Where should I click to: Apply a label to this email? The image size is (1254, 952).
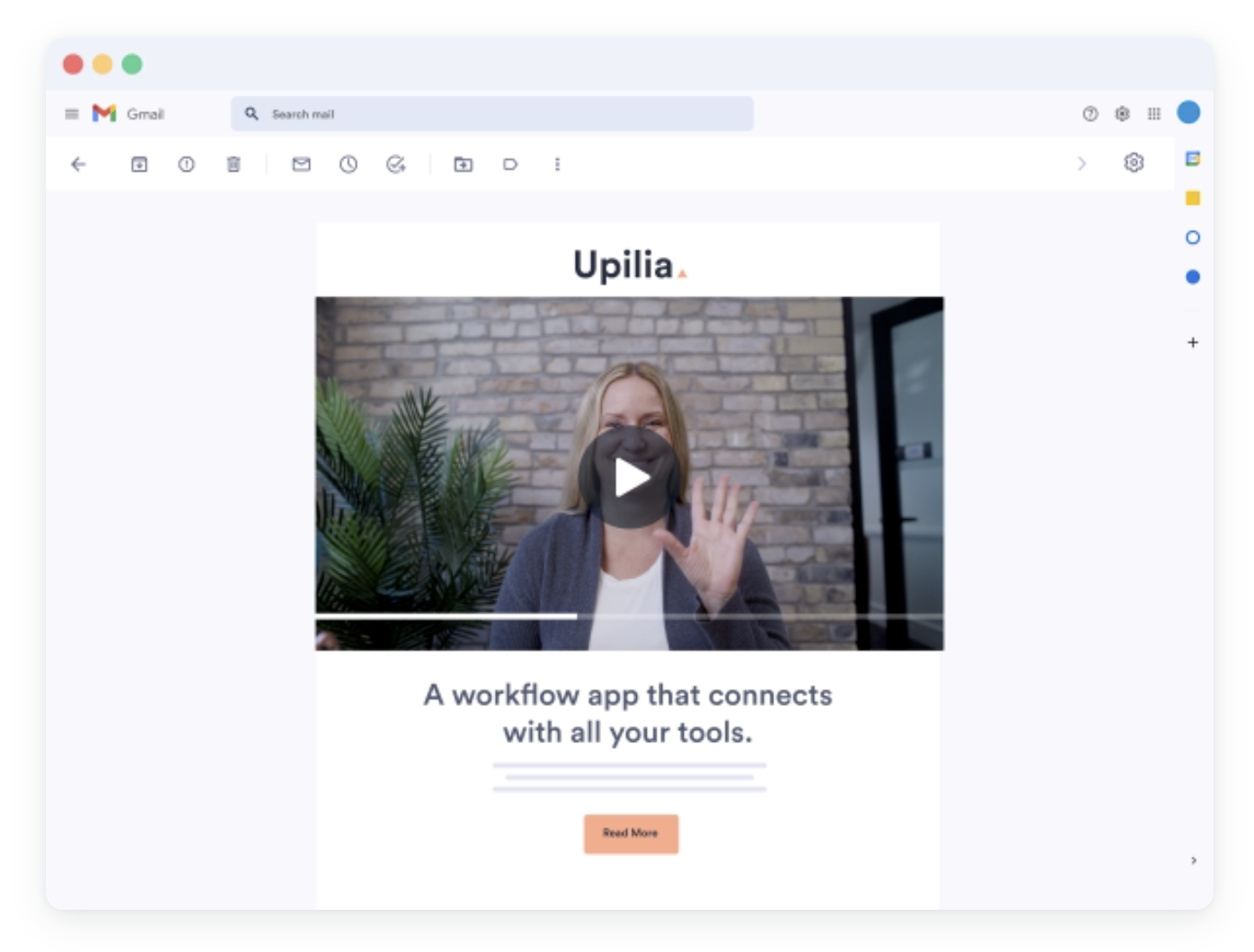tap(510, 164)
